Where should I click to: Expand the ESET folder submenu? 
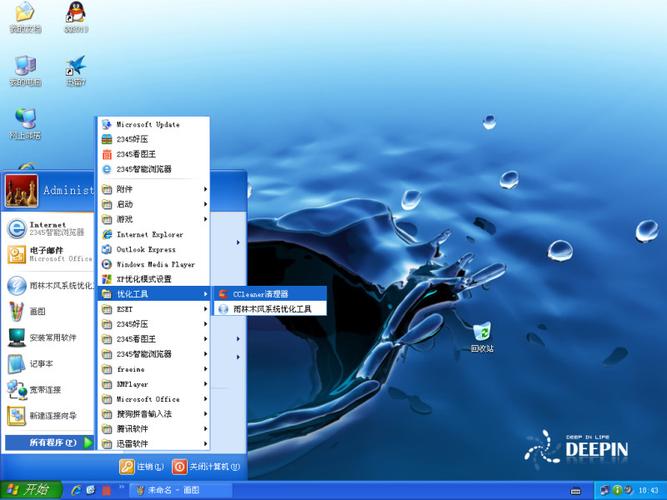point(154,309)
